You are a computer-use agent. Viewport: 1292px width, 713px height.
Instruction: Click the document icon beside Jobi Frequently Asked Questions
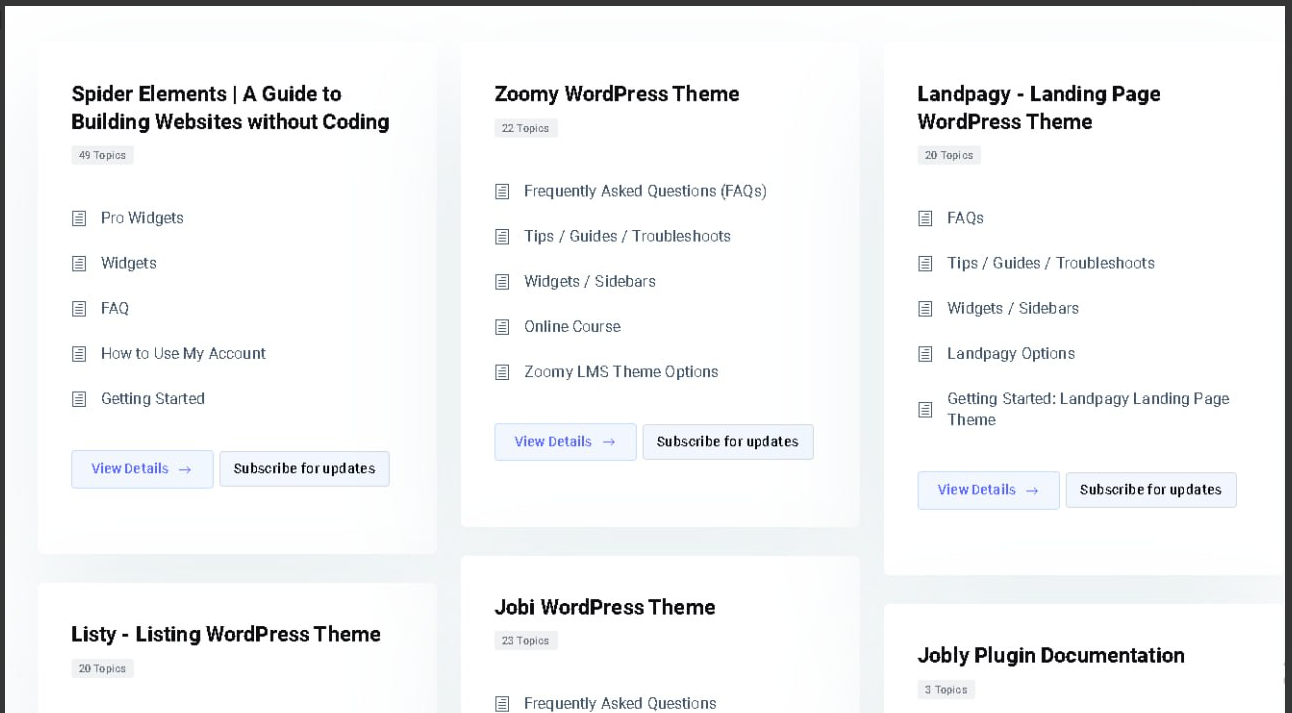pyautogui.click(x=502, y=704)
